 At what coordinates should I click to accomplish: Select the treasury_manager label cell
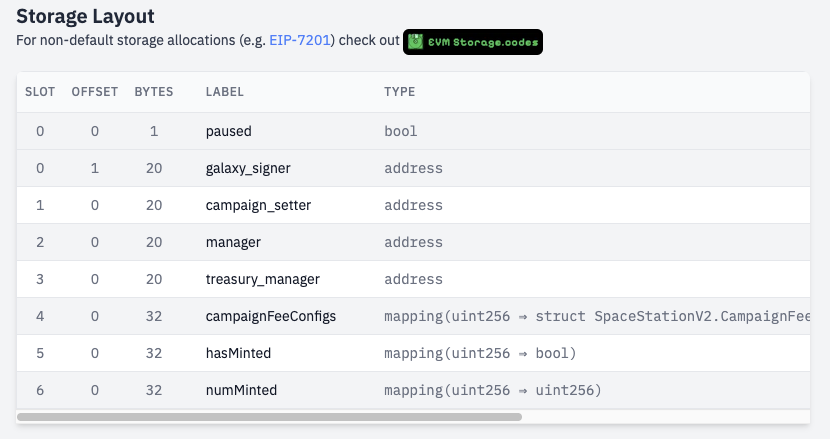(262, 279)
